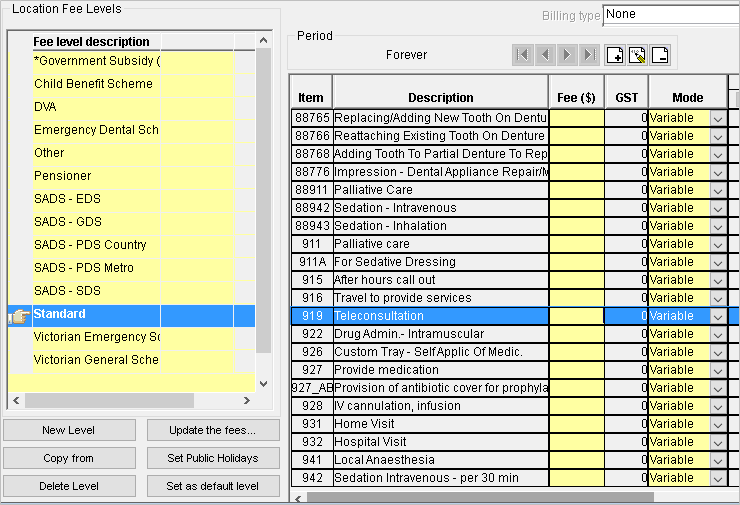Viewport: 740px width, 505px height.
Task: Select the SADS - EDS fee level
Action: coord(97,199)
